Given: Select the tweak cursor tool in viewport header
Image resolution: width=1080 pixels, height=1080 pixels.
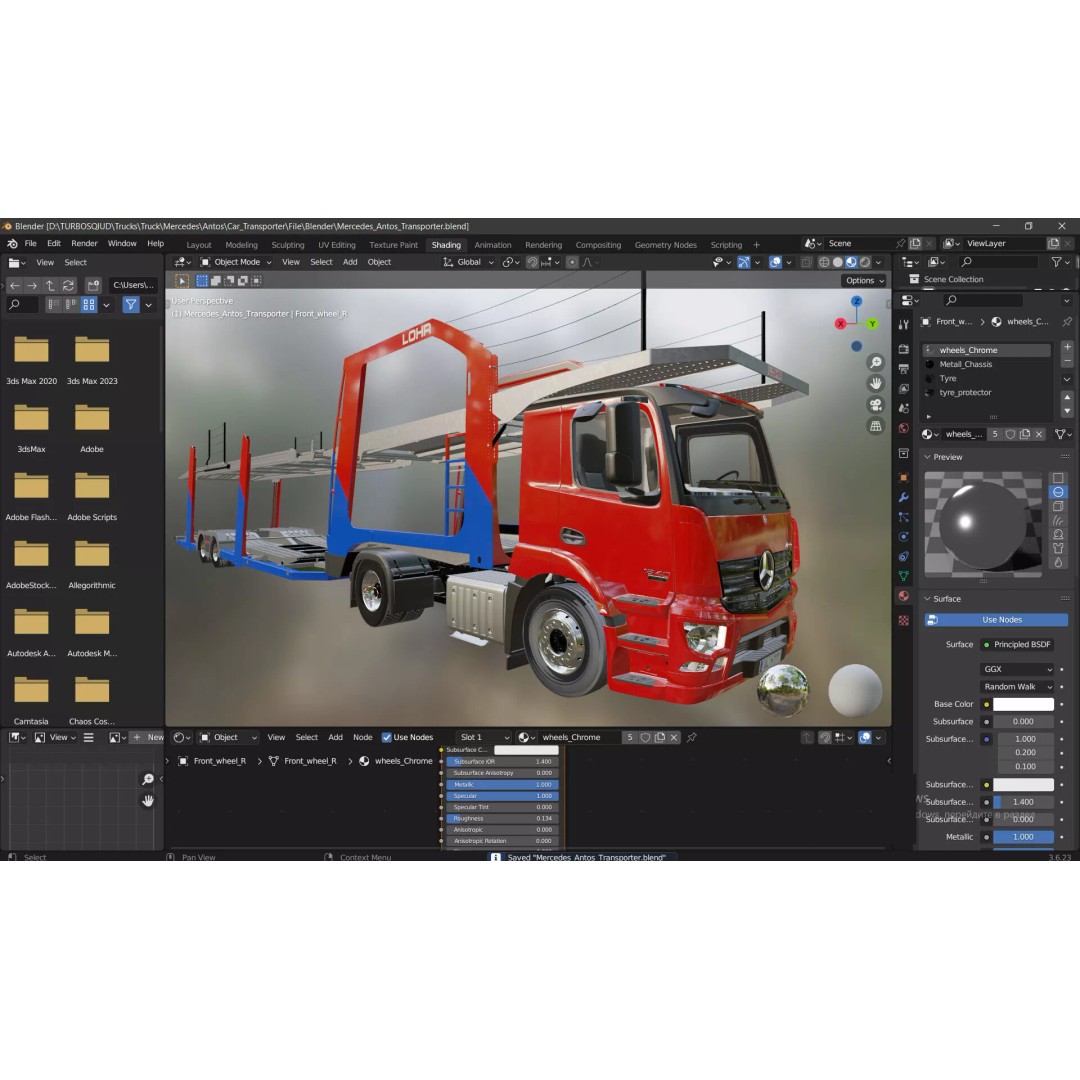Looking at the screenshot, I should [x=182, y=281].
